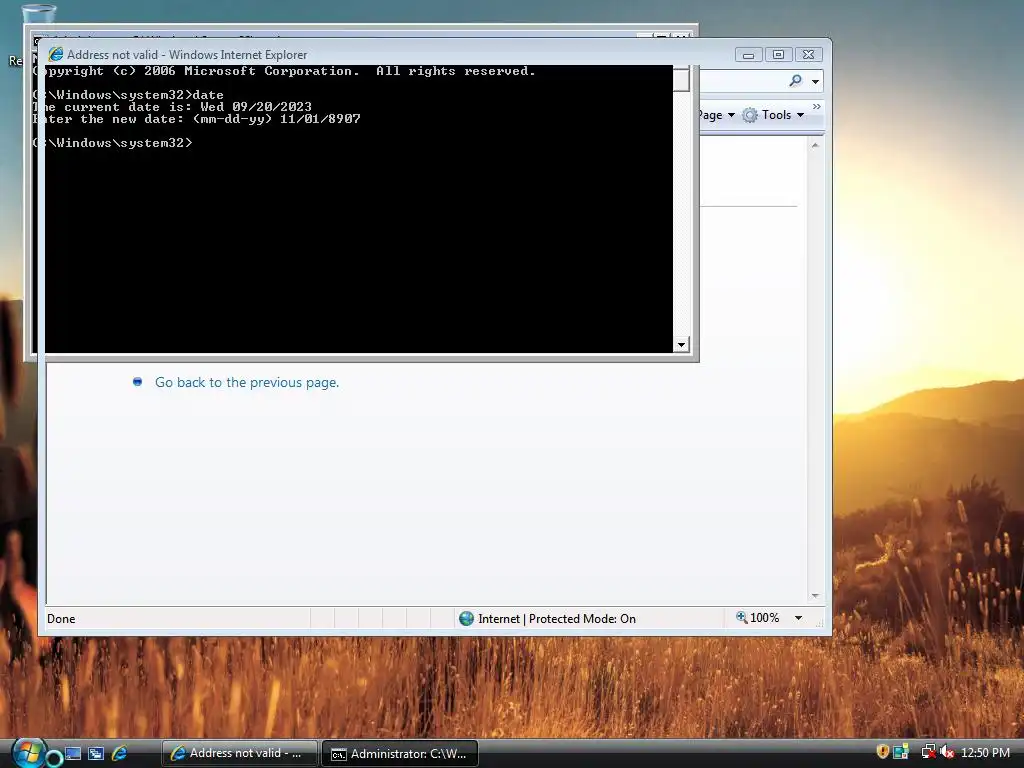1024x768 pixels.
Task: Click the Tools gear icon
Action: click(750, 115)
